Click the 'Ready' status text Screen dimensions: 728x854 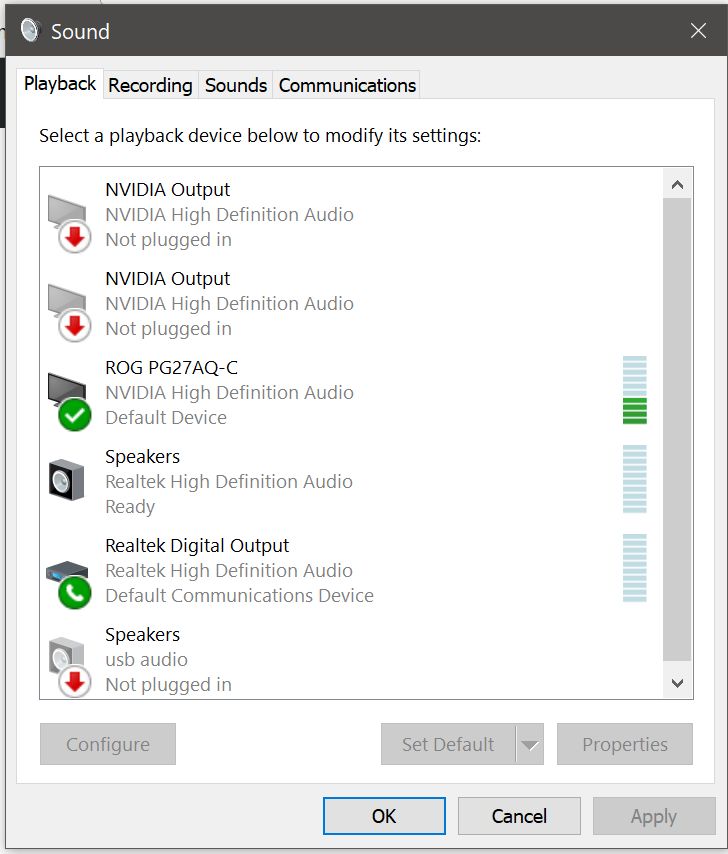point(130,507)
